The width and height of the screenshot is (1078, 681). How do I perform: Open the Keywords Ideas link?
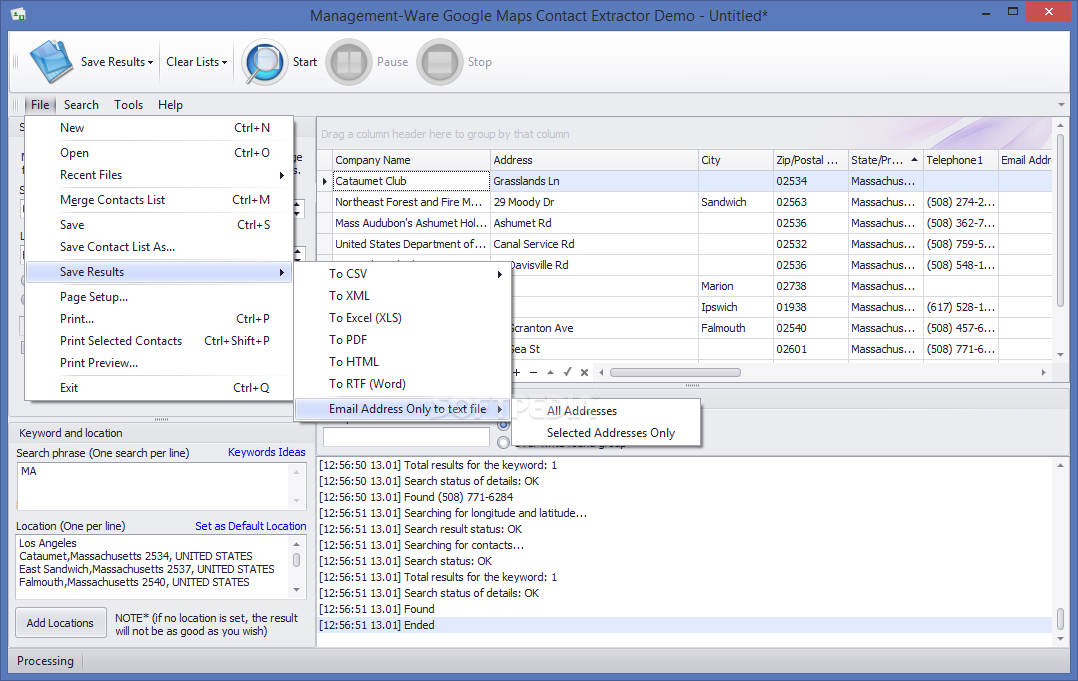coord(267,452)
